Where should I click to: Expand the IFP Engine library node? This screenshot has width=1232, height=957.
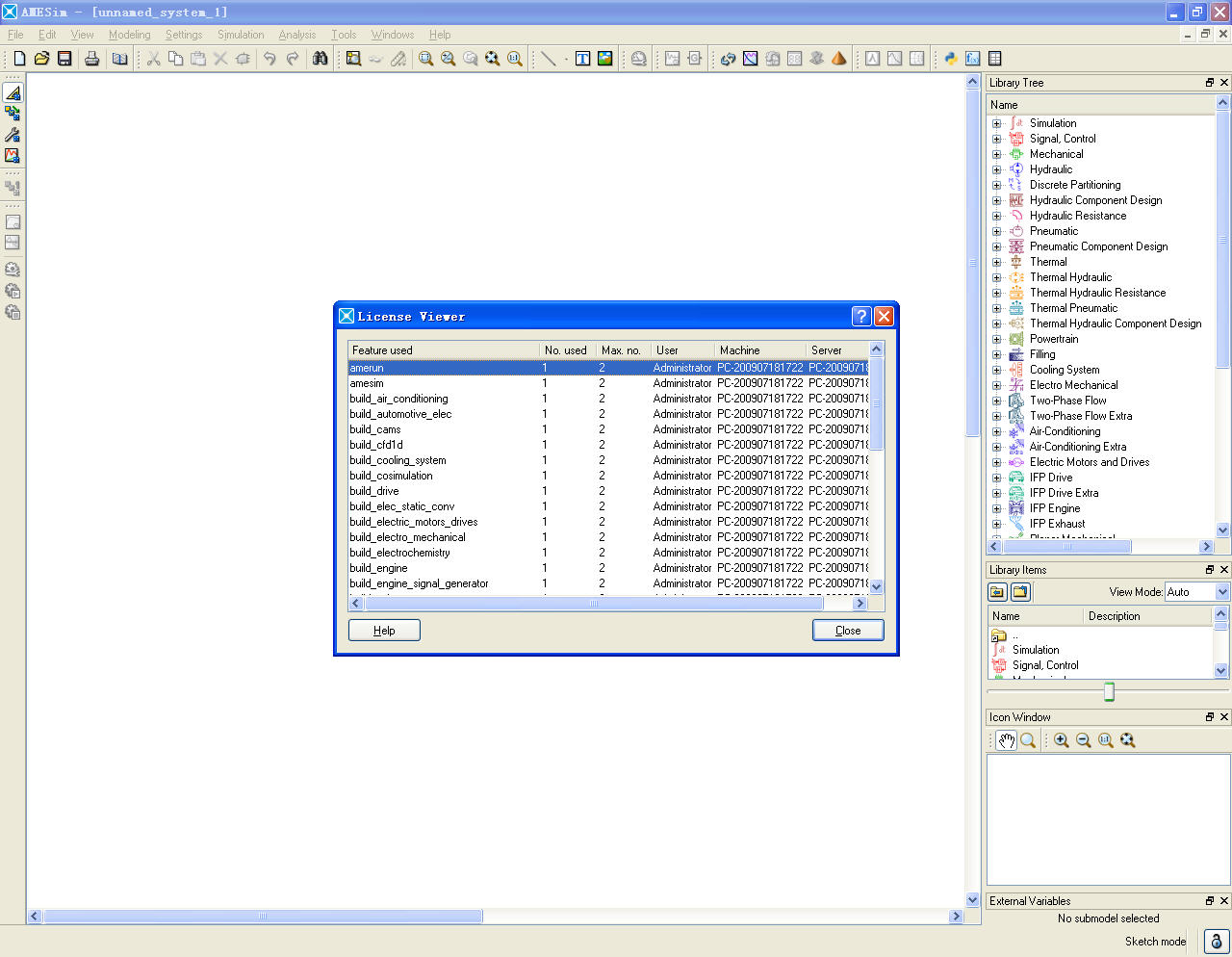point(997,508)
